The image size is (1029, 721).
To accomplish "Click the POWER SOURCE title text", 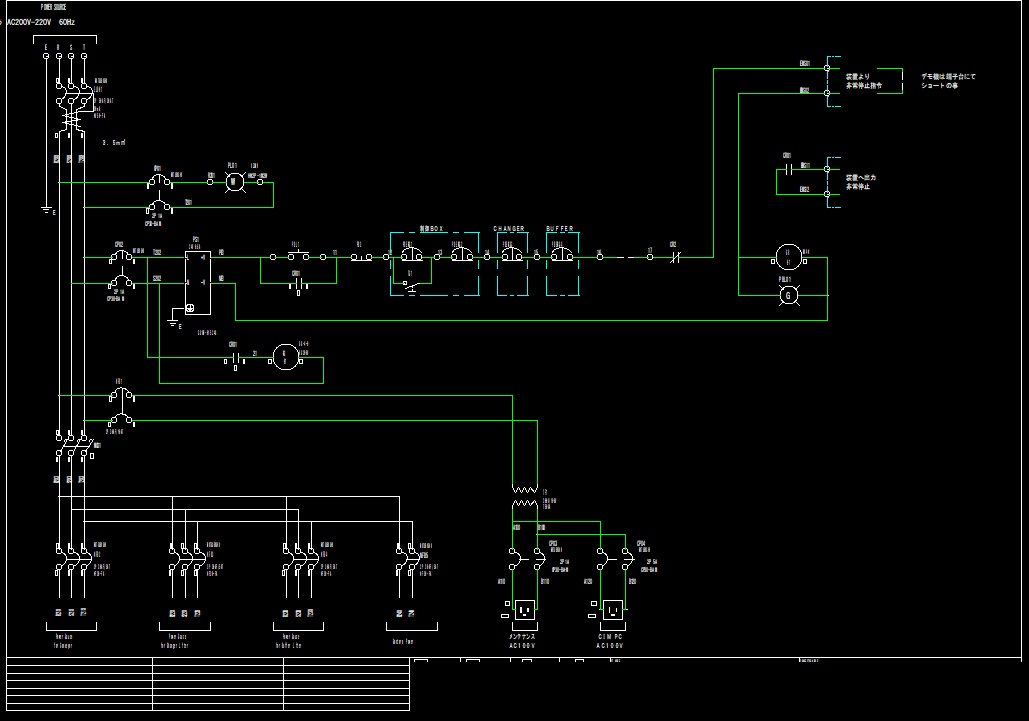I will [54, 7].
